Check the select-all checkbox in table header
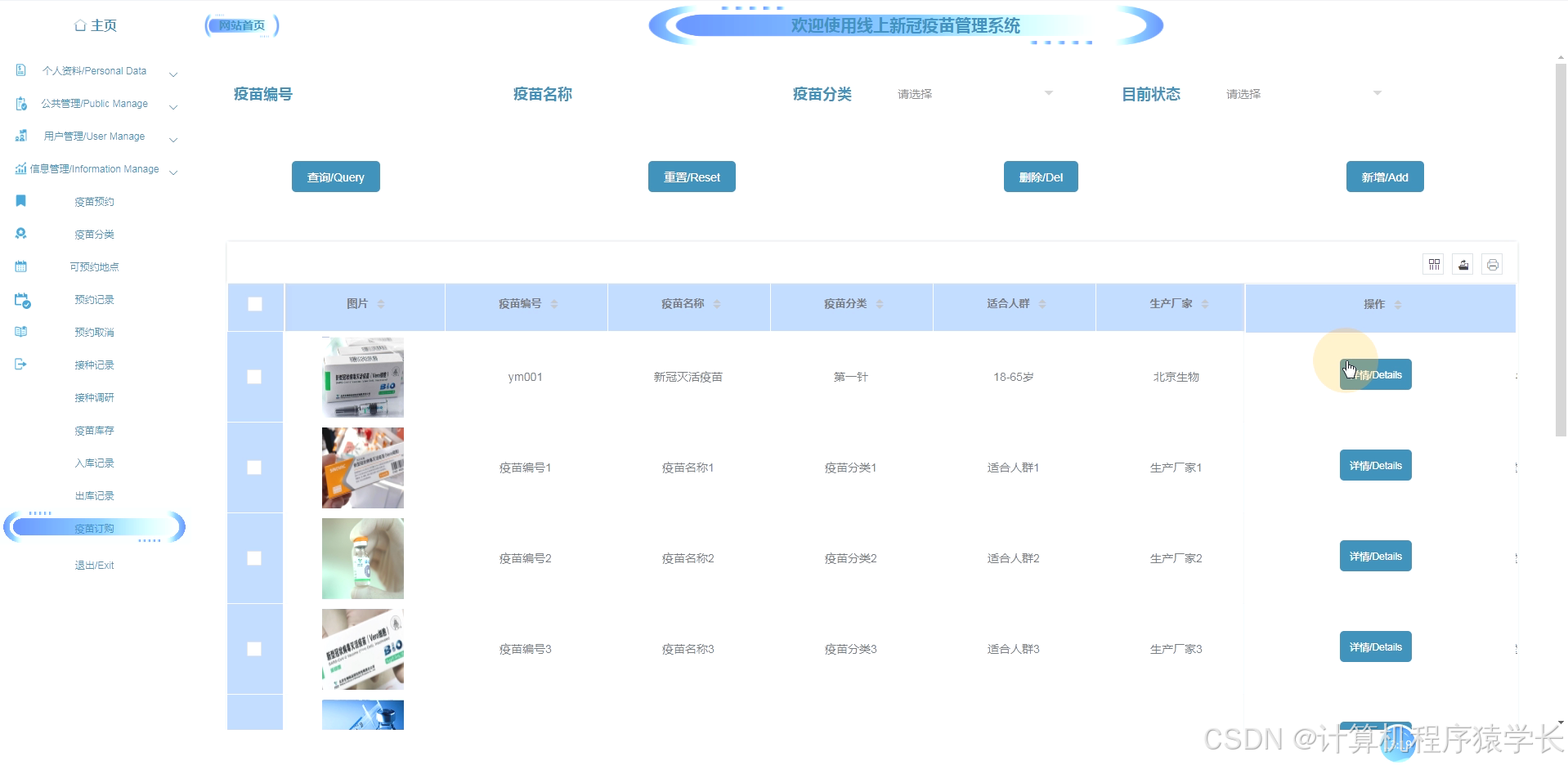1568x765 pixels. pos(255,303)
